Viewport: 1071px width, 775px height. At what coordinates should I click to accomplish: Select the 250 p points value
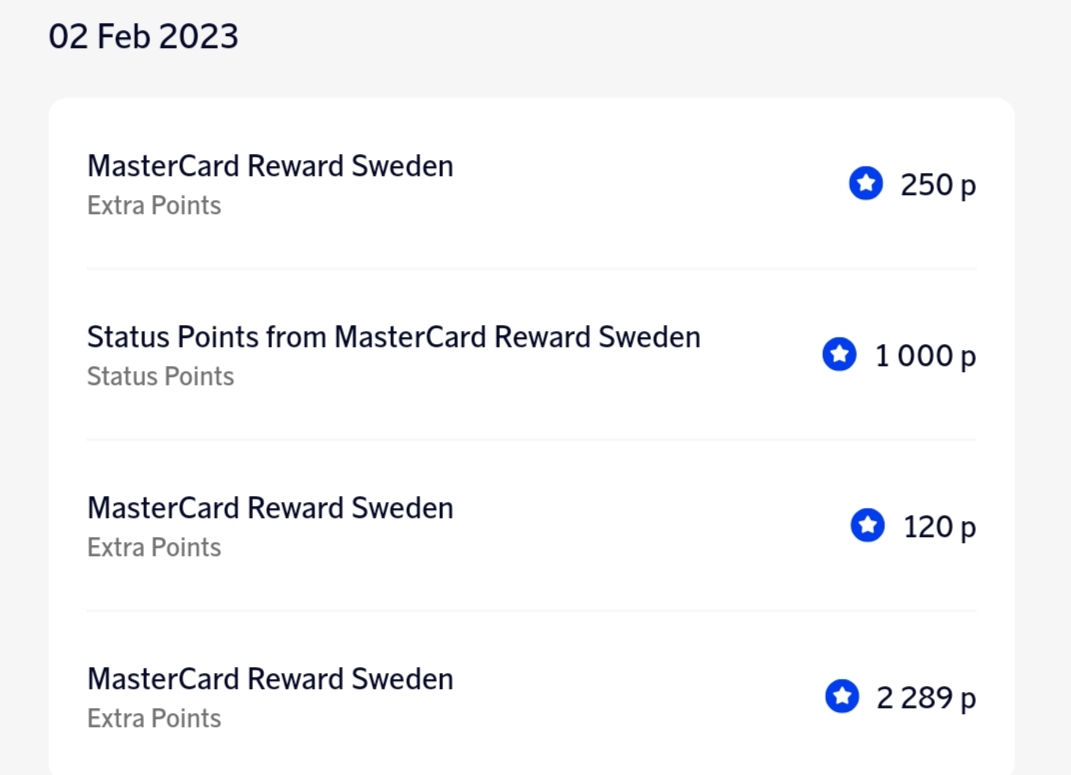[x=938, y=185]
